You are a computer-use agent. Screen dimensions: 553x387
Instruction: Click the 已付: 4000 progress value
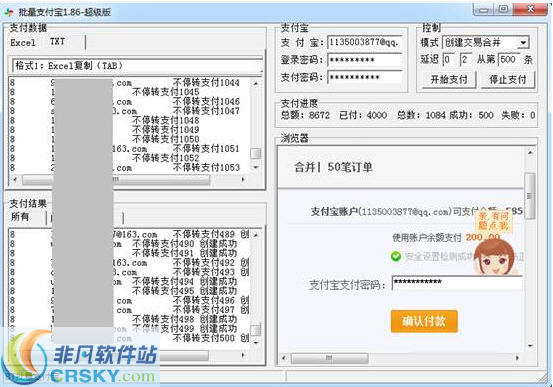click(363, 115)
